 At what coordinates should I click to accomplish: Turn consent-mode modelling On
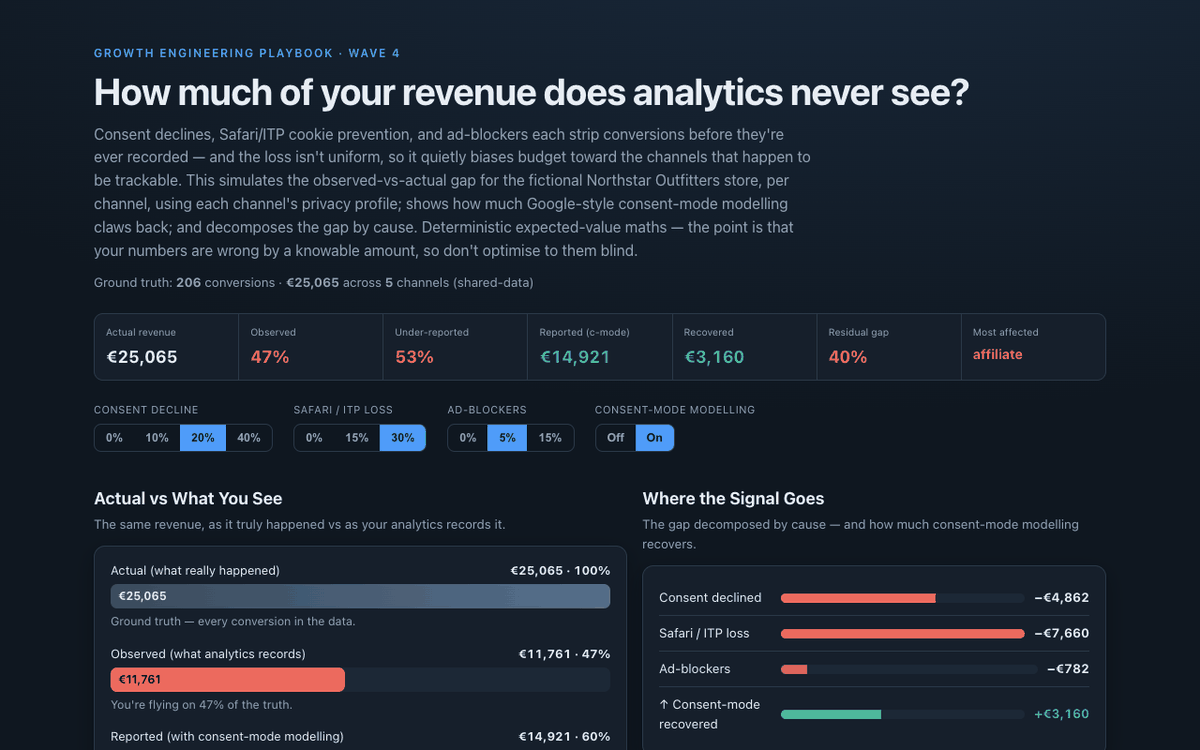pyautogui.click(x=655, y=438)
